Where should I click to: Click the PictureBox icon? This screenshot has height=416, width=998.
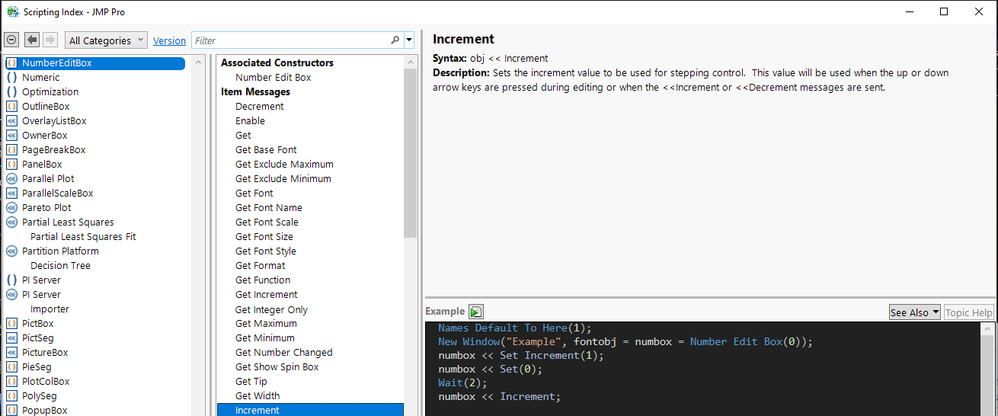(11, 352)
